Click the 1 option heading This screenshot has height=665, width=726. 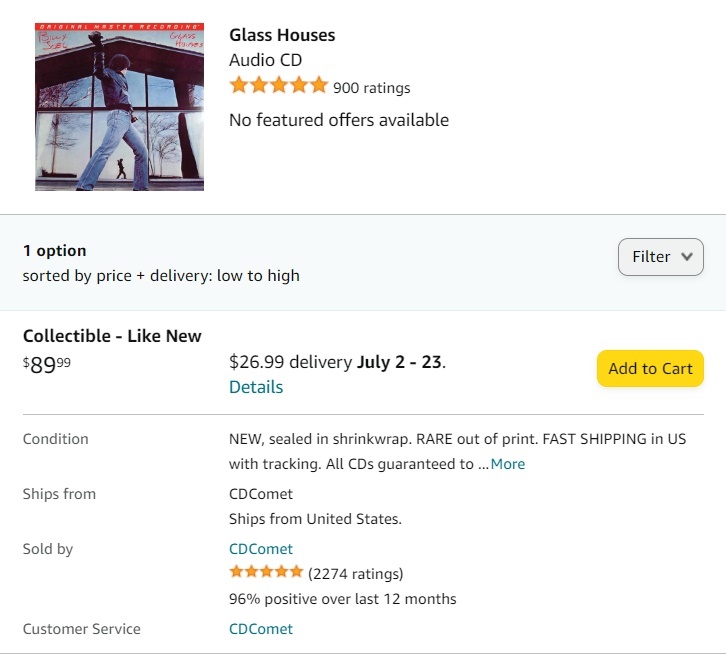[x=55, y=250]
